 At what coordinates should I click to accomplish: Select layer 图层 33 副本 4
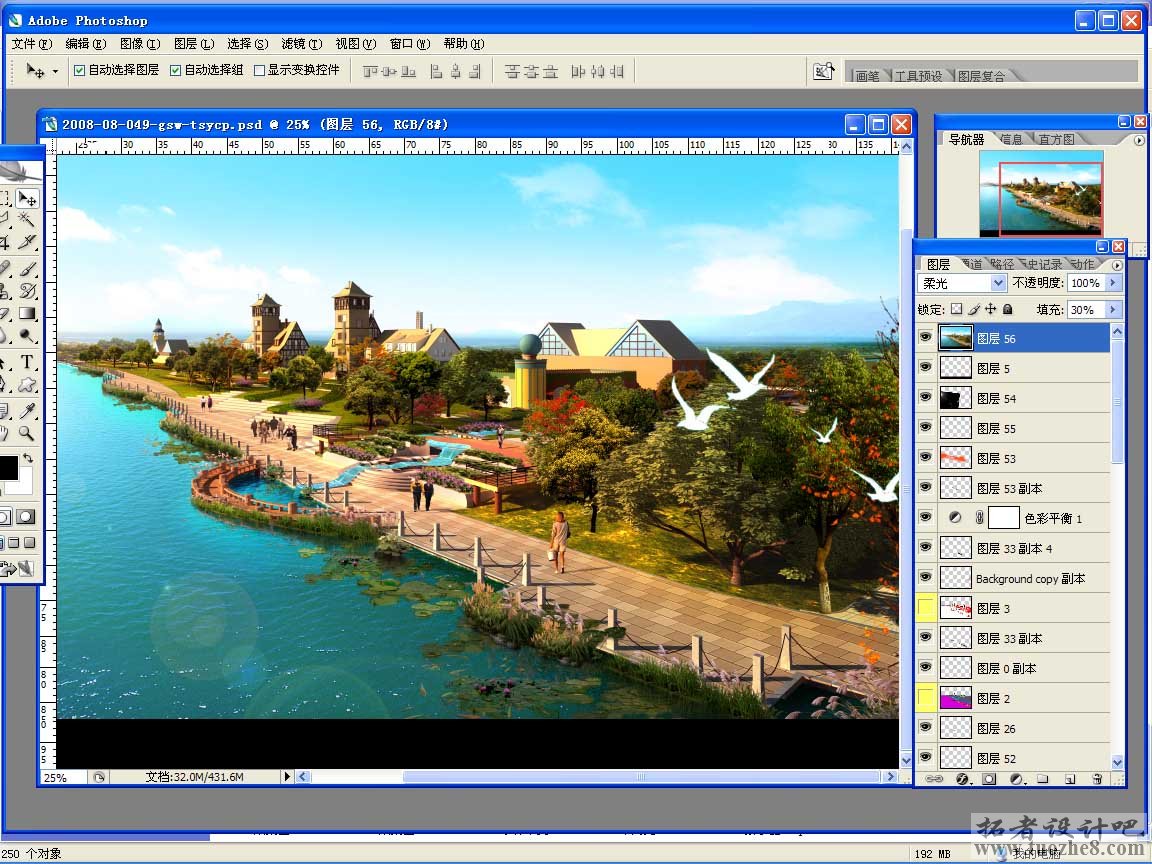click(x=1014, y=548)
